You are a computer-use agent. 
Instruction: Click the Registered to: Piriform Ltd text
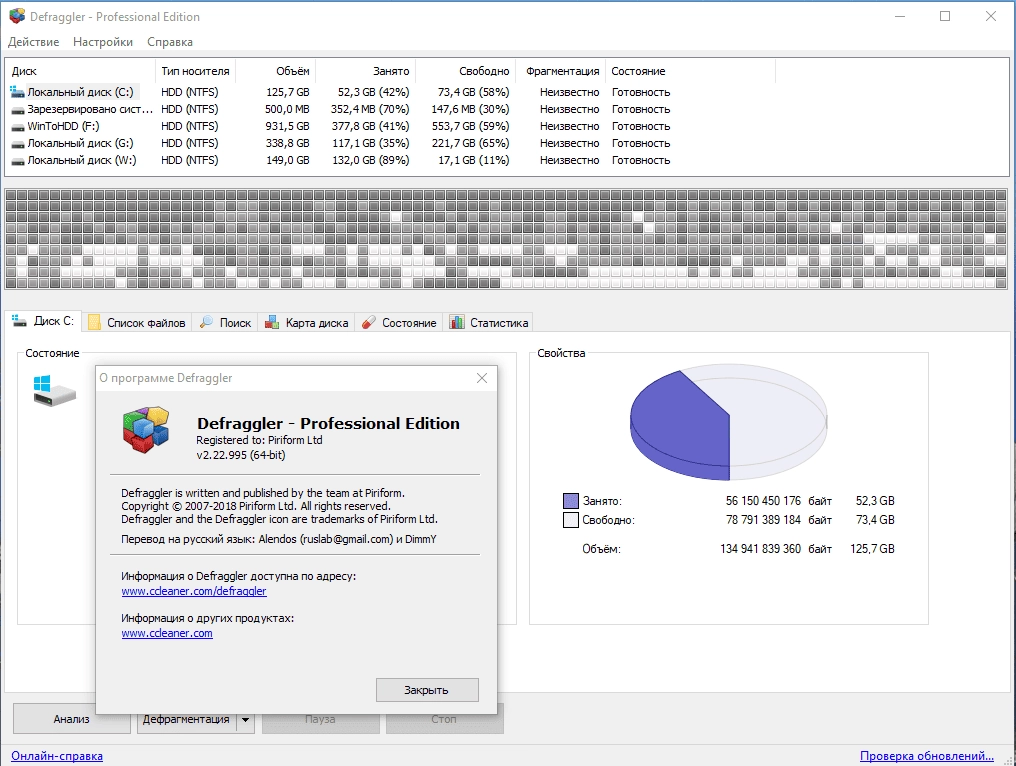pyautogui.click(x=259, y=440)
